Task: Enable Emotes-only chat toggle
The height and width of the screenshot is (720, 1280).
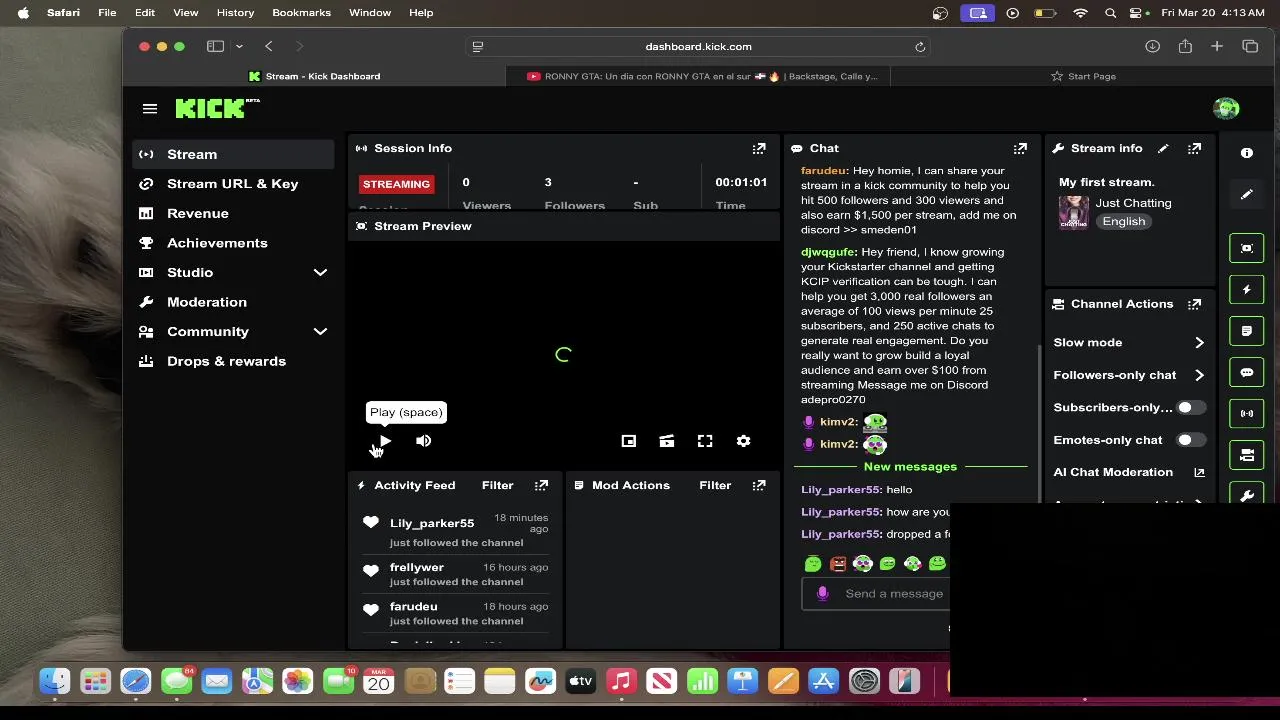Action: point(1190,440)
